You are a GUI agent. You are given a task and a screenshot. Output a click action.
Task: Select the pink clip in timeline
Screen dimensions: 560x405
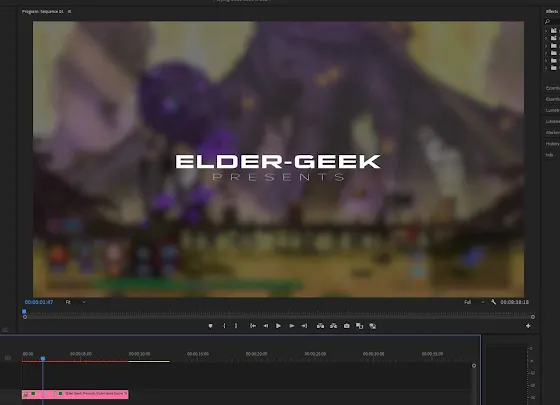[x=75, y=394]
